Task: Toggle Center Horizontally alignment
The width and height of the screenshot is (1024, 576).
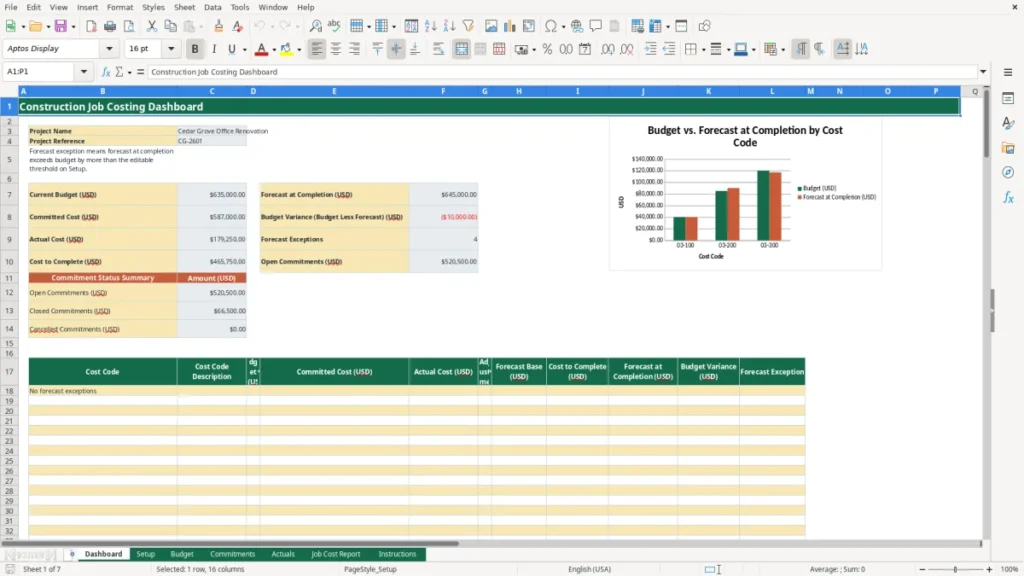Action: point(336,49)
